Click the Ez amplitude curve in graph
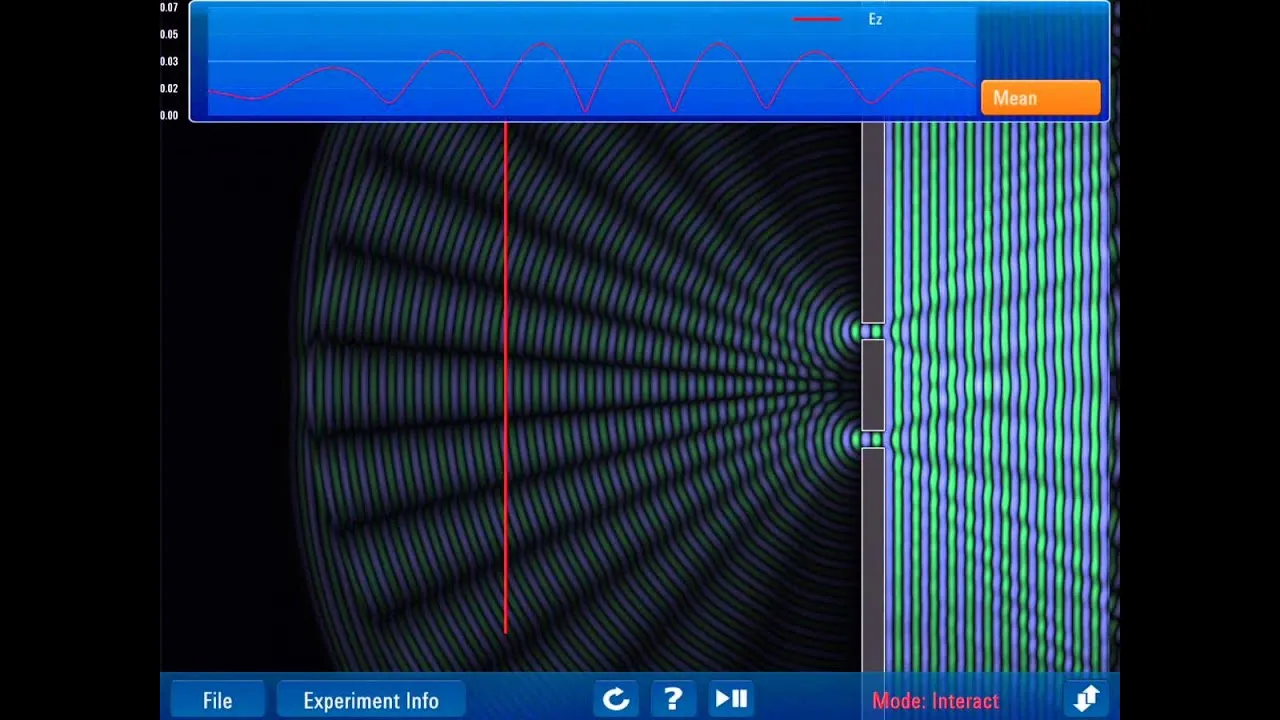Image resolution: width=1280 pixels, height=720 pixels. click(x=590, y=75)
